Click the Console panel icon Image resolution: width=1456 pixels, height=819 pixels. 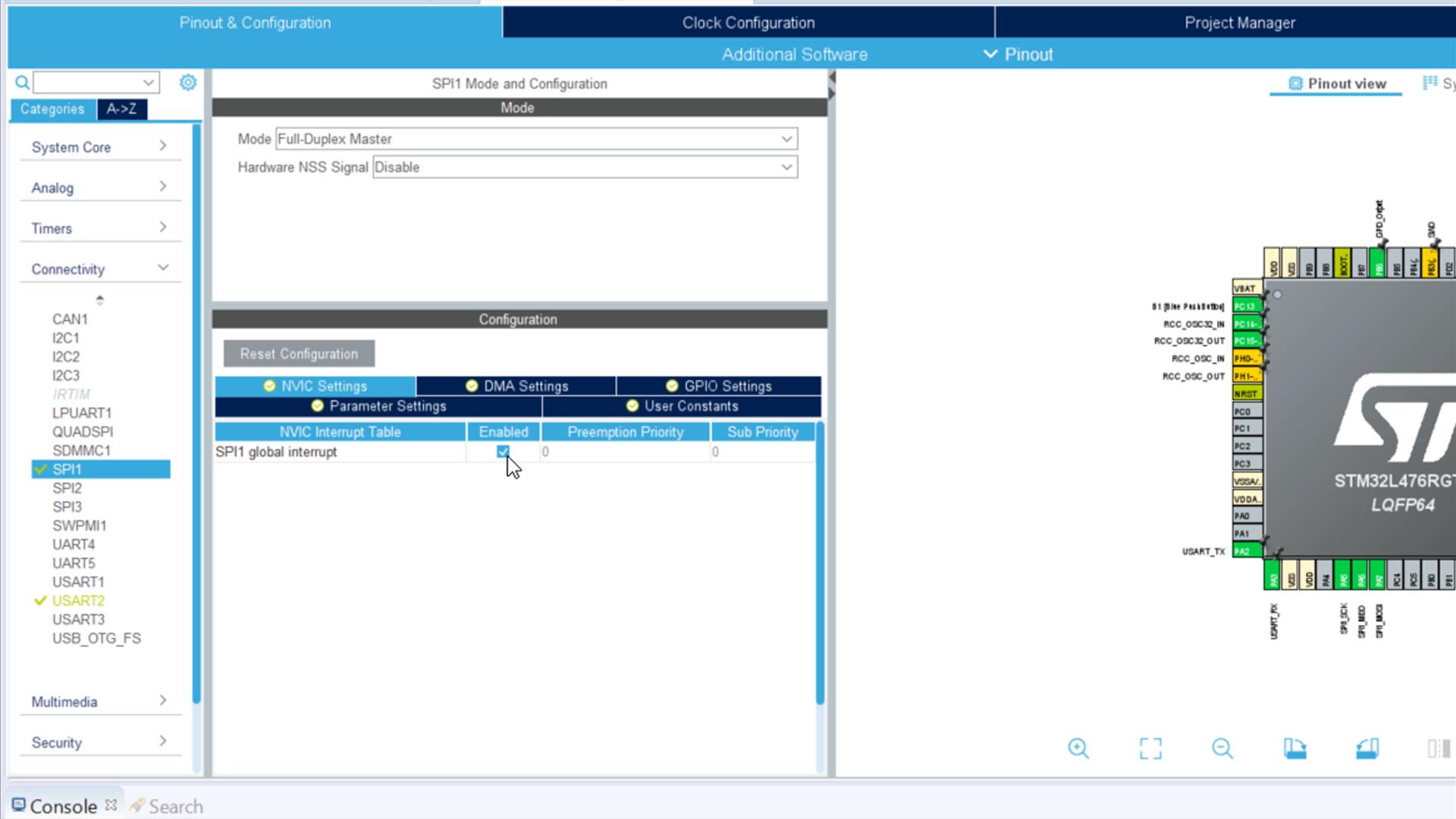pyautogui.click(x=18, y=805)
